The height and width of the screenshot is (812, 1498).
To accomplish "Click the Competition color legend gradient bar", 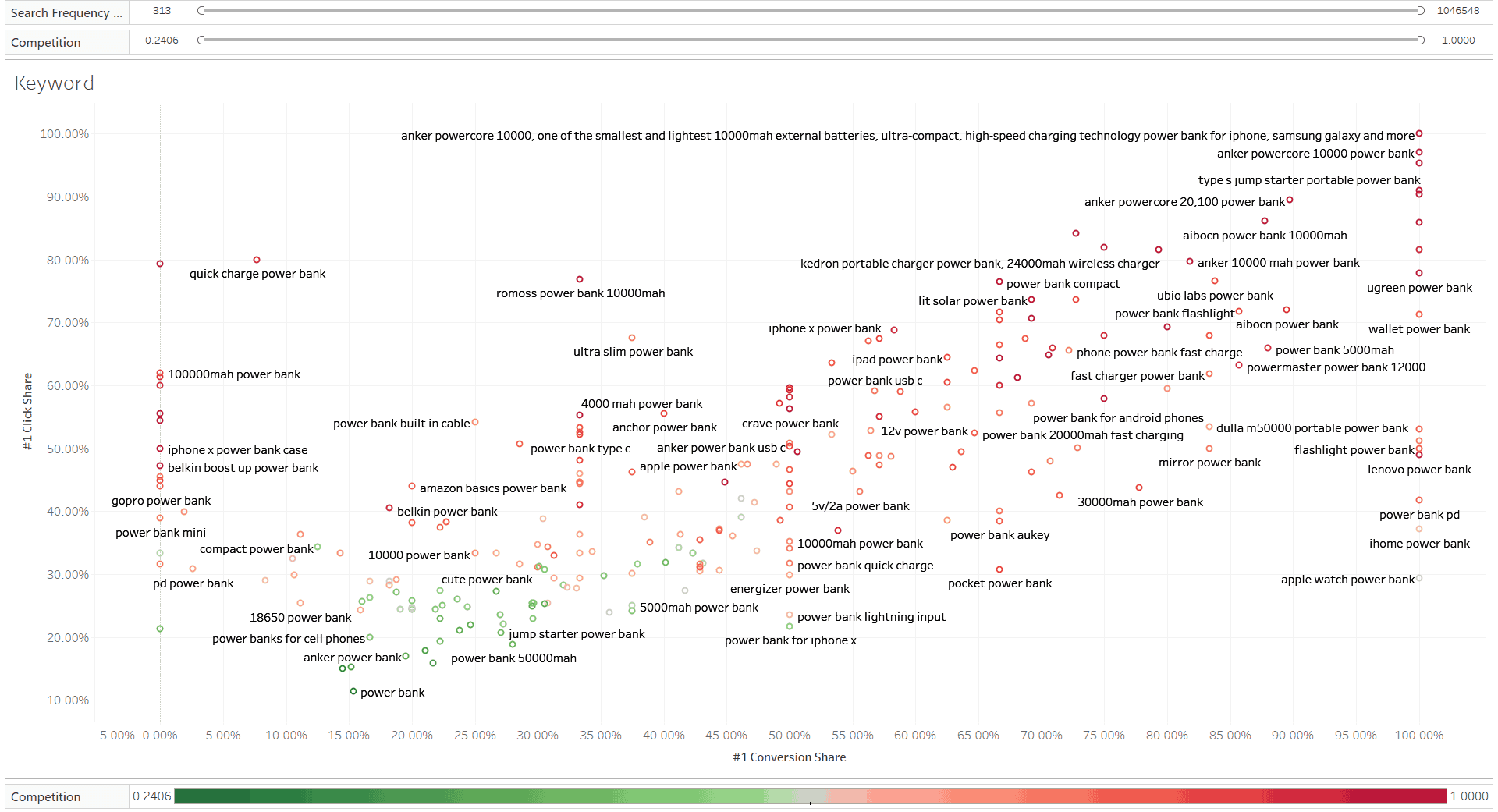I will tap(810, 796).
